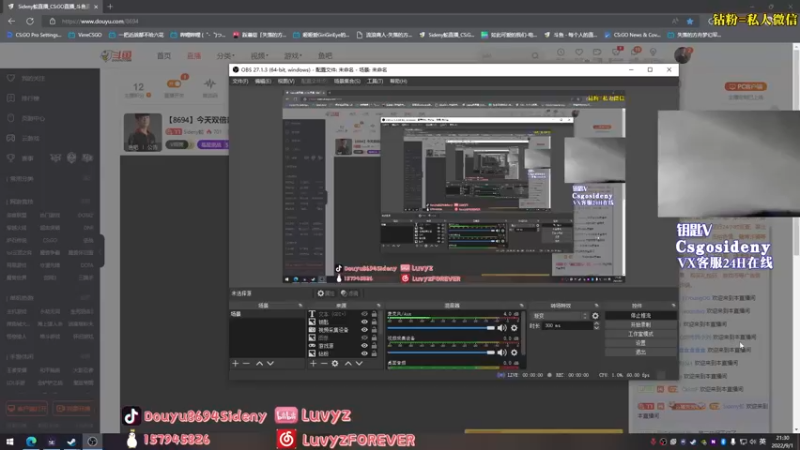The width and height of the screenshot is (800, 450).
Task: Set the 视频采集设备 mixer volume slider
Action: [x=441, y=352]
